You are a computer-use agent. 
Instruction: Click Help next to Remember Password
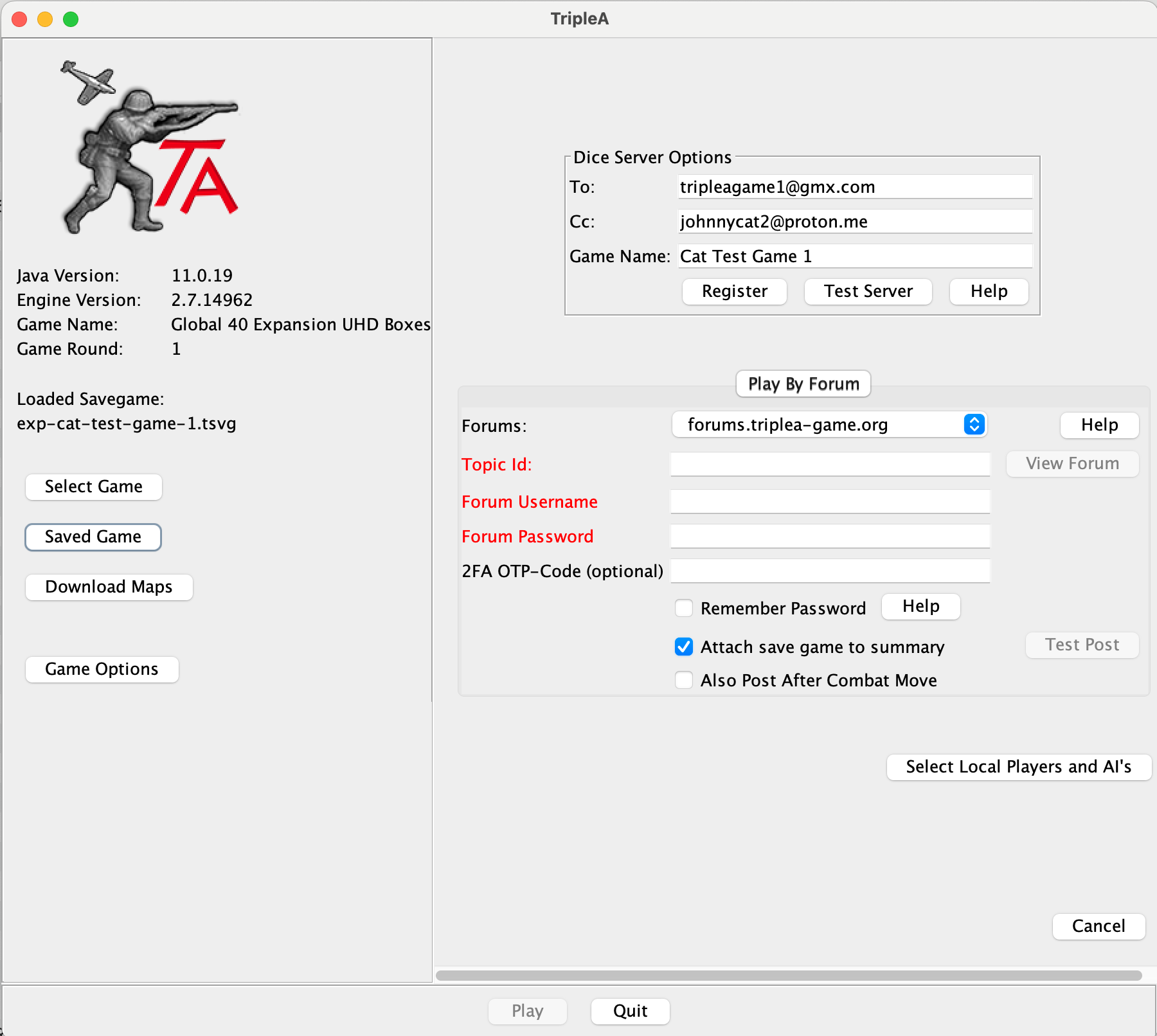(920, 606)
